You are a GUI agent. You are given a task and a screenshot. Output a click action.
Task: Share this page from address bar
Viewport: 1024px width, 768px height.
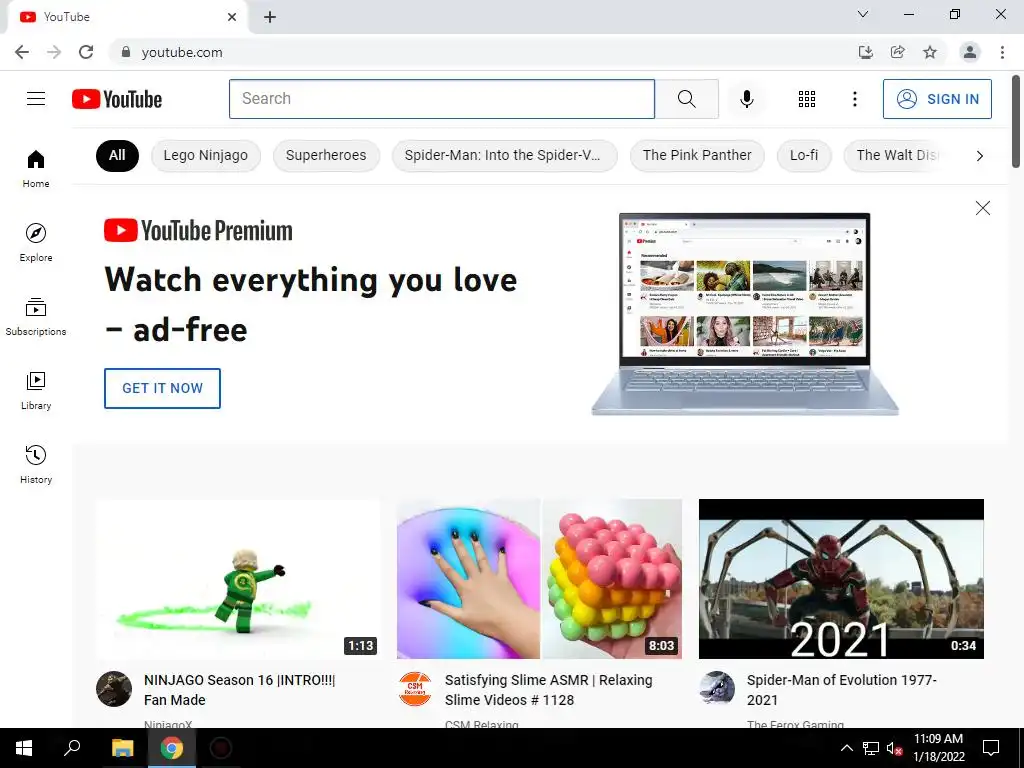point(897,52)
